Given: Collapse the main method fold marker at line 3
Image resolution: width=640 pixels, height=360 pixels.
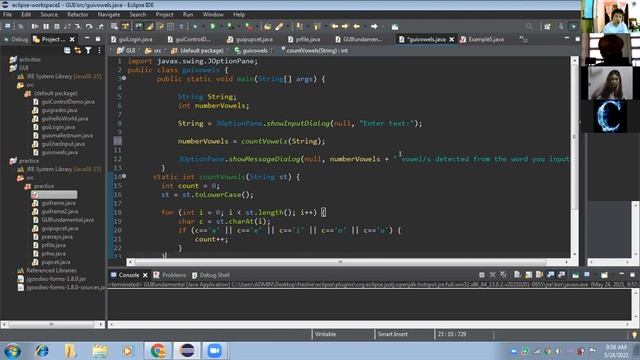Looking at the screenshot, I should 124,78.
